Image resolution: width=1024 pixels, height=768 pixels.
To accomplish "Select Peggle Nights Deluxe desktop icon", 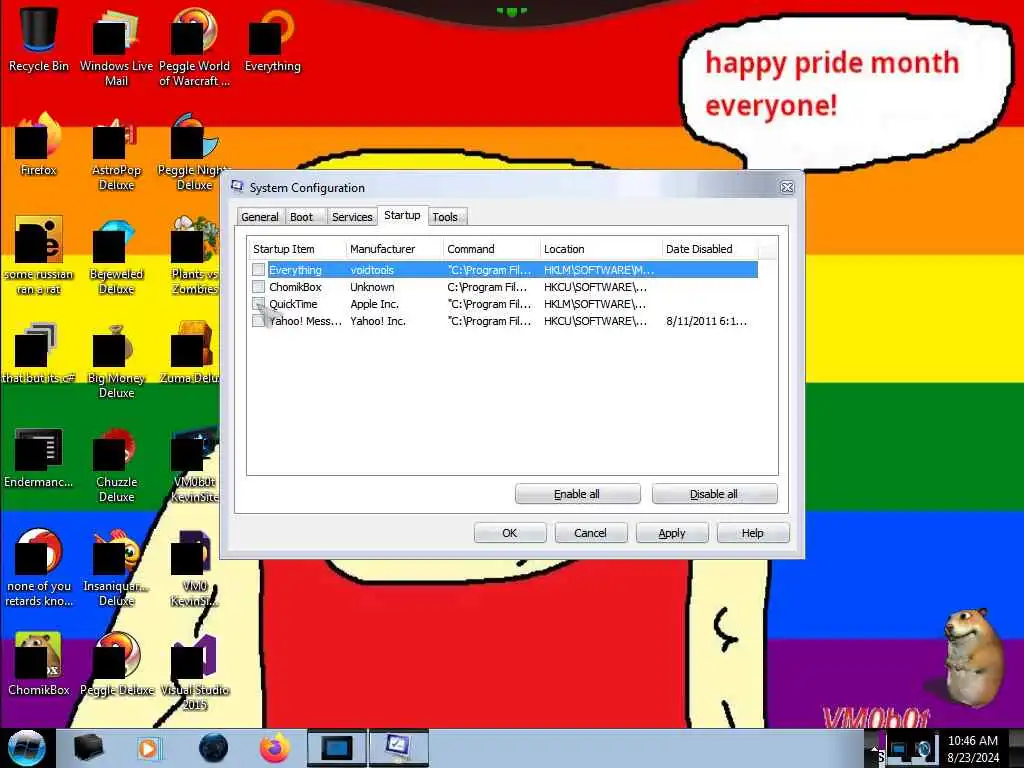I will 194,152.
